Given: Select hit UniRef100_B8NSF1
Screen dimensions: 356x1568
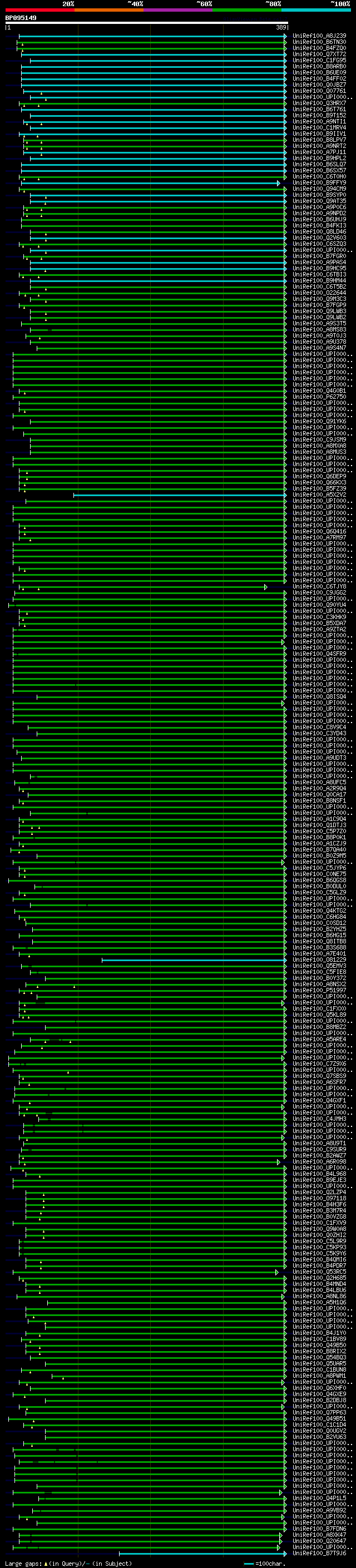Looking at the screenshot, I should (319, 801).
